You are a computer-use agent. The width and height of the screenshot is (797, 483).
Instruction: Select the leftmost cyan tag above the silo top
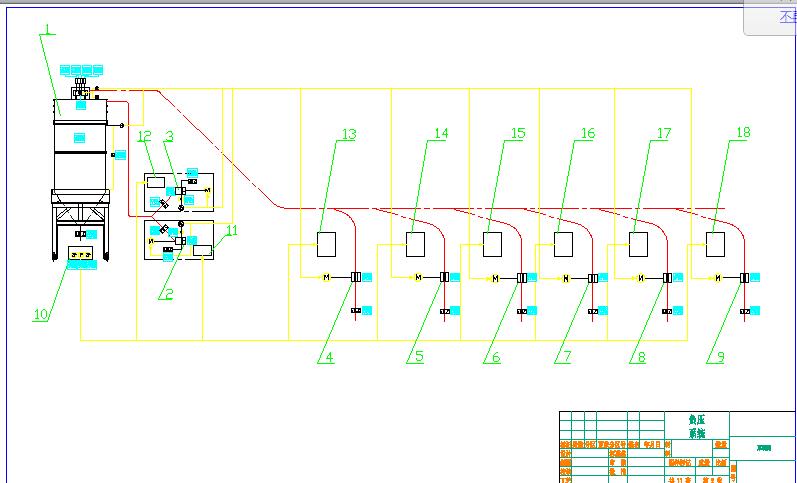65,70
